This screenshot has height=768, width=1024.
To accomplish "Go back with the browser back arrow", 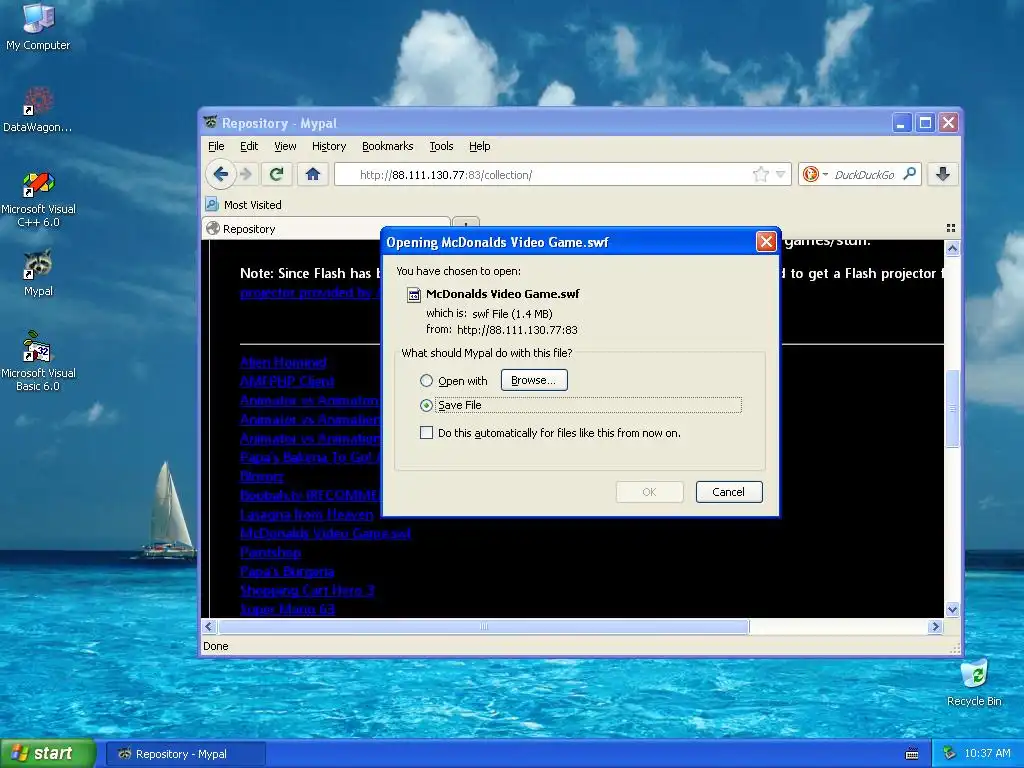I will pyautogui.click(x=220, y=174).
